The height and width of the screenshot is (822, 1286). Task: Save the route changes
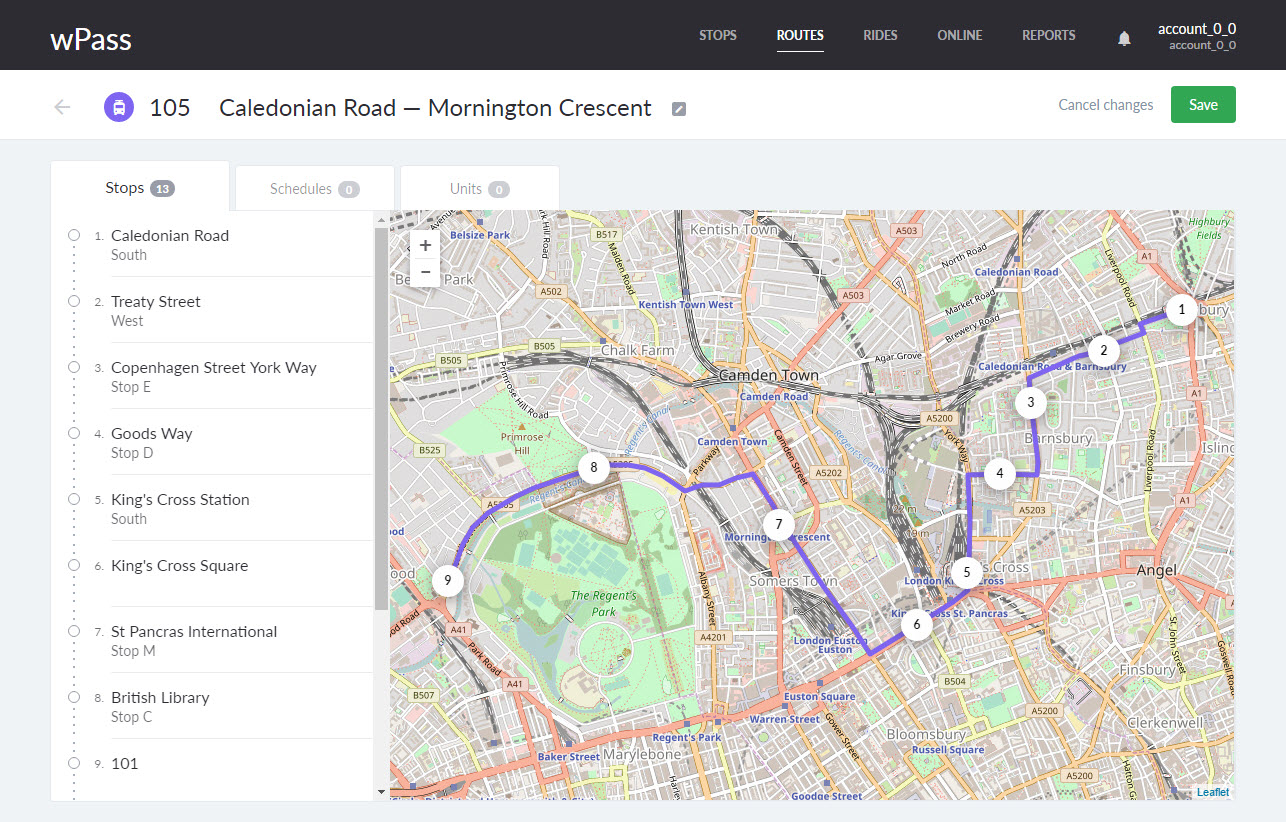1202,105
